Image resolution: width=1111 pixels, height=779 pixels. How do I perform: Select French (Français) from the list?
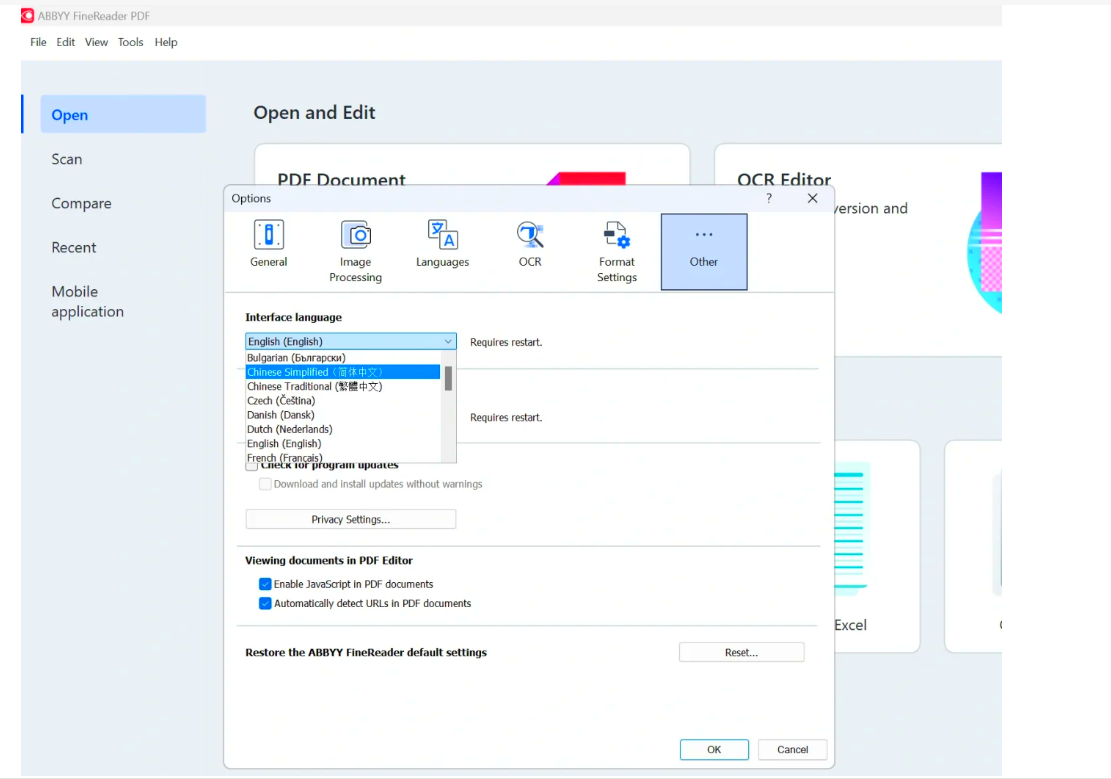click(x=343, y=457)
